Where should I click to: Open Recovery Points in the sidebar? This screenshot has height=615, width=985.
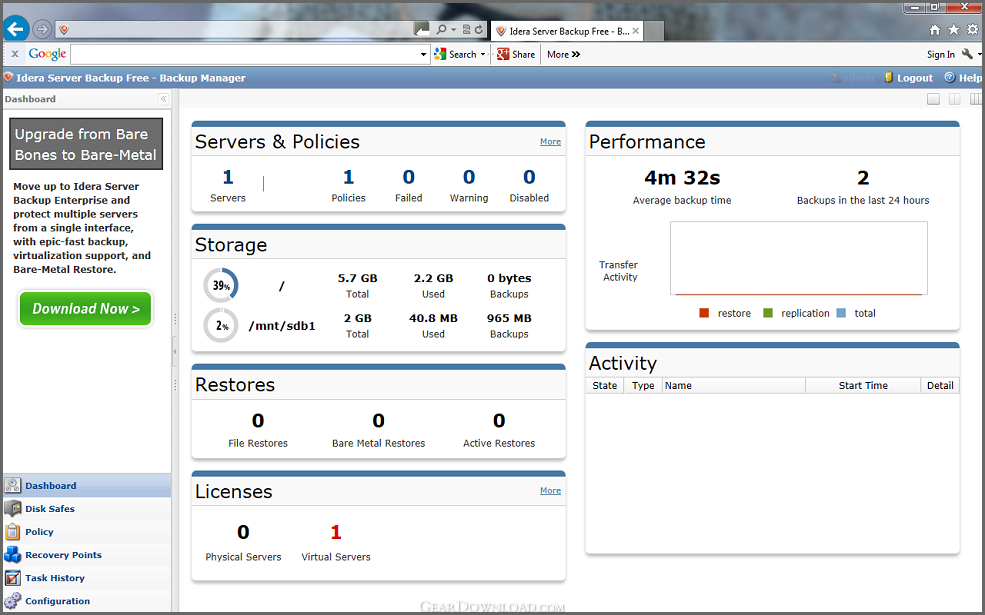87,555
